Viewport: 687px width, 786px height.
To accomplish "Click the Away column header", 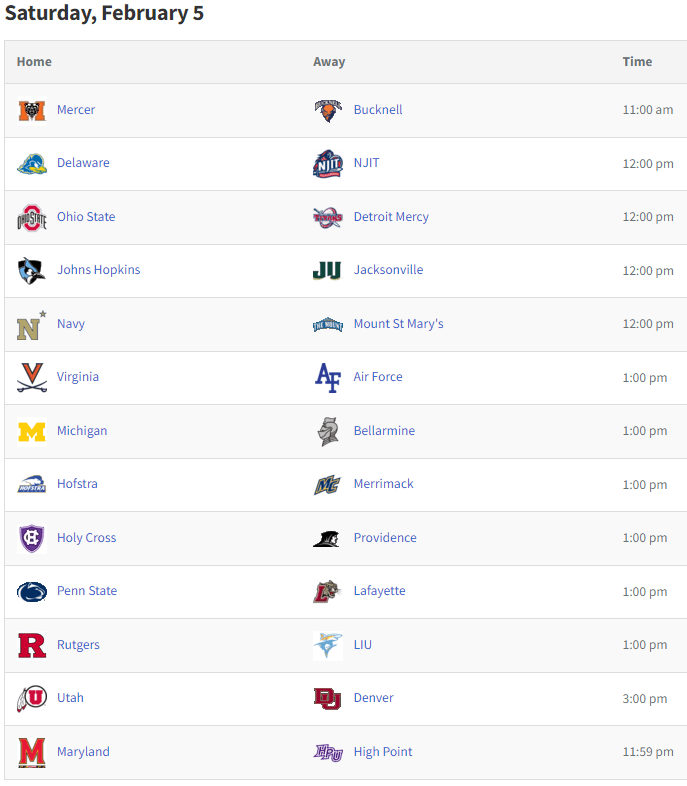I will [329, 62].
